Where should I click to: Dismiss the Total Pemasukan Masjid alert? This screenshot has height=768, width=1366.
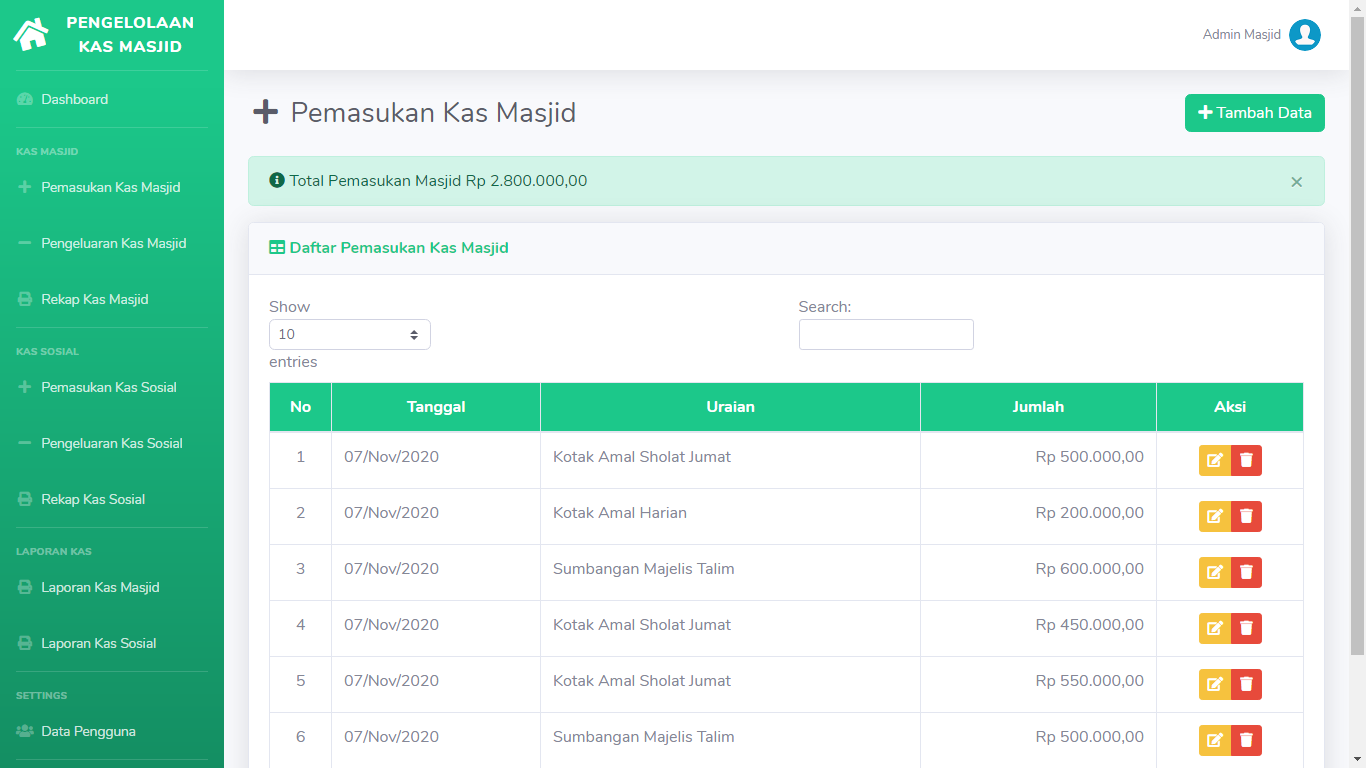click(x=1296, y=182)
